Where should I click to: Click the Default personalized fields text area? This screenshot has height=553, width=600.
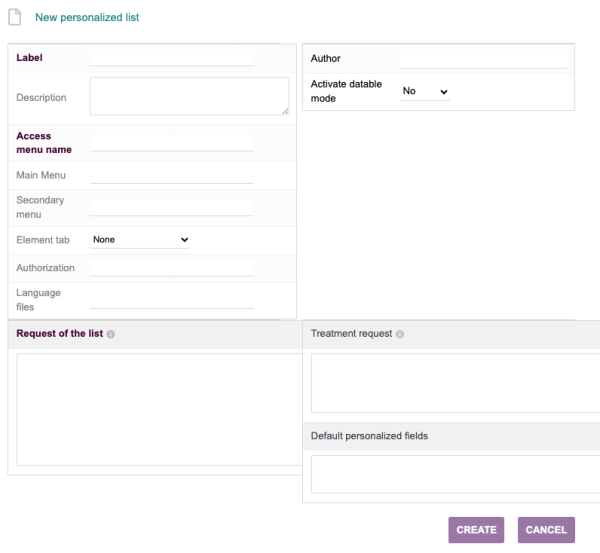pyautogui.click(x=455, y=474)
